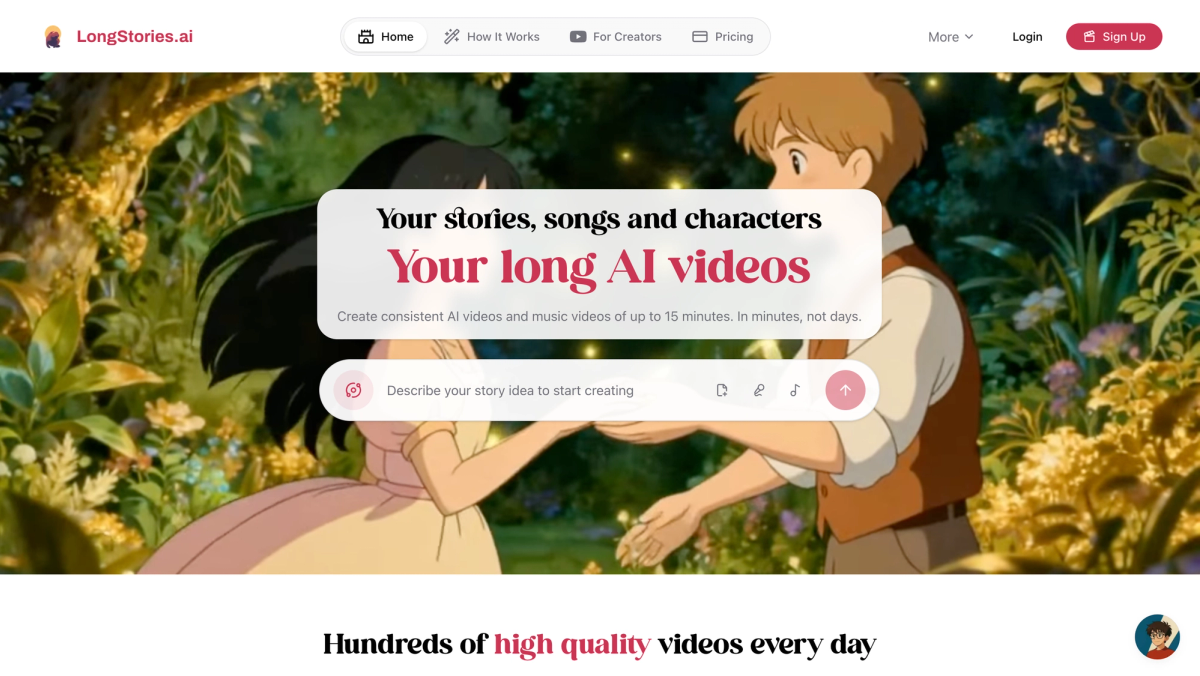Viewport: 1200px width, 676px height.
Task: Click the 'Your stories, songs and characters' heading
Action: [599, 218]
